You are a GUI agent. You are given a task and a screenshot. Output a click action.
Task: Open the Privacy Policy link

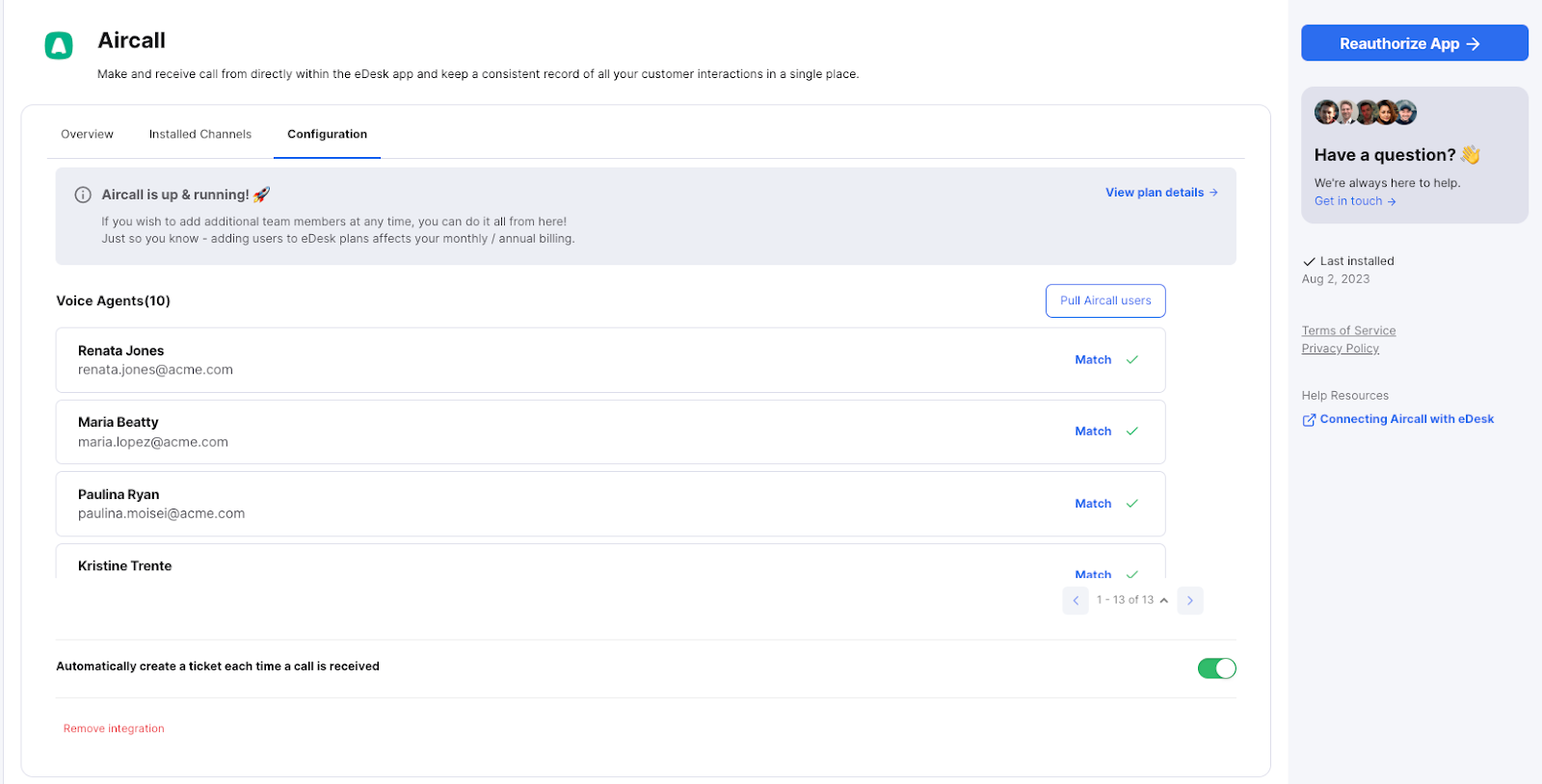1340,349
